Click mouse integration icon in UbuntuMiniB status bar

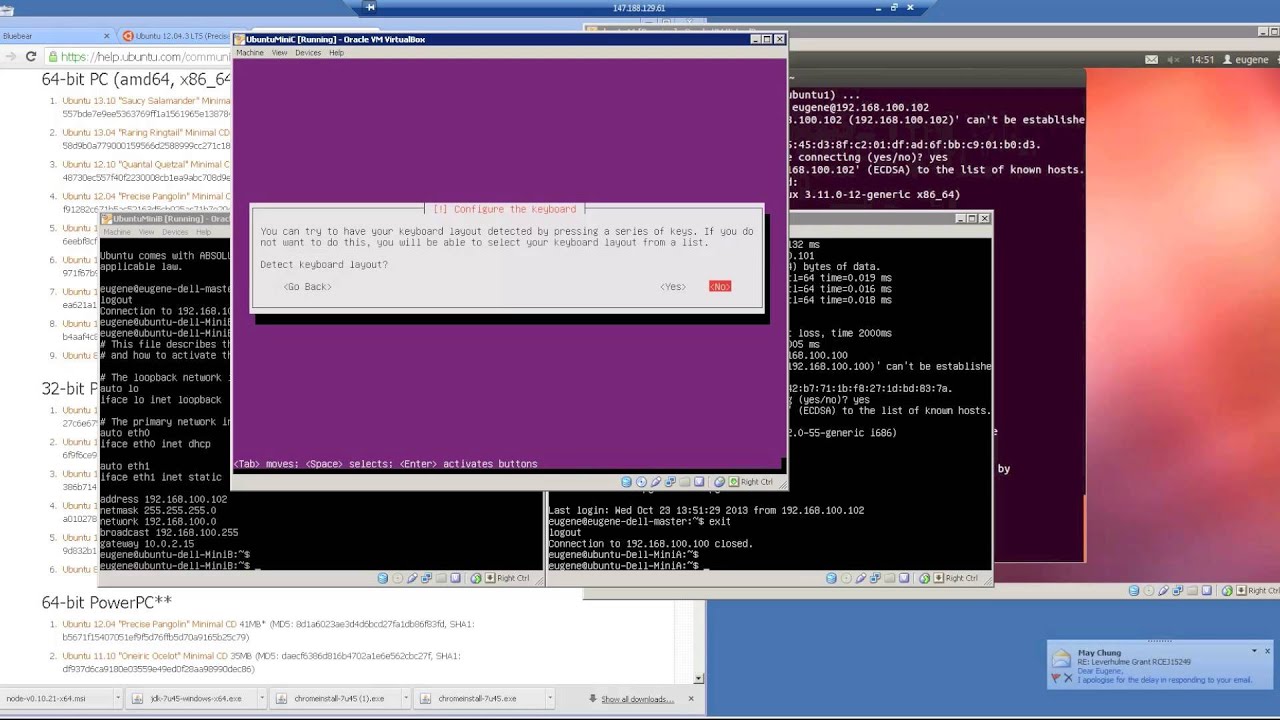pyautogui.click(x=475, y=578)
